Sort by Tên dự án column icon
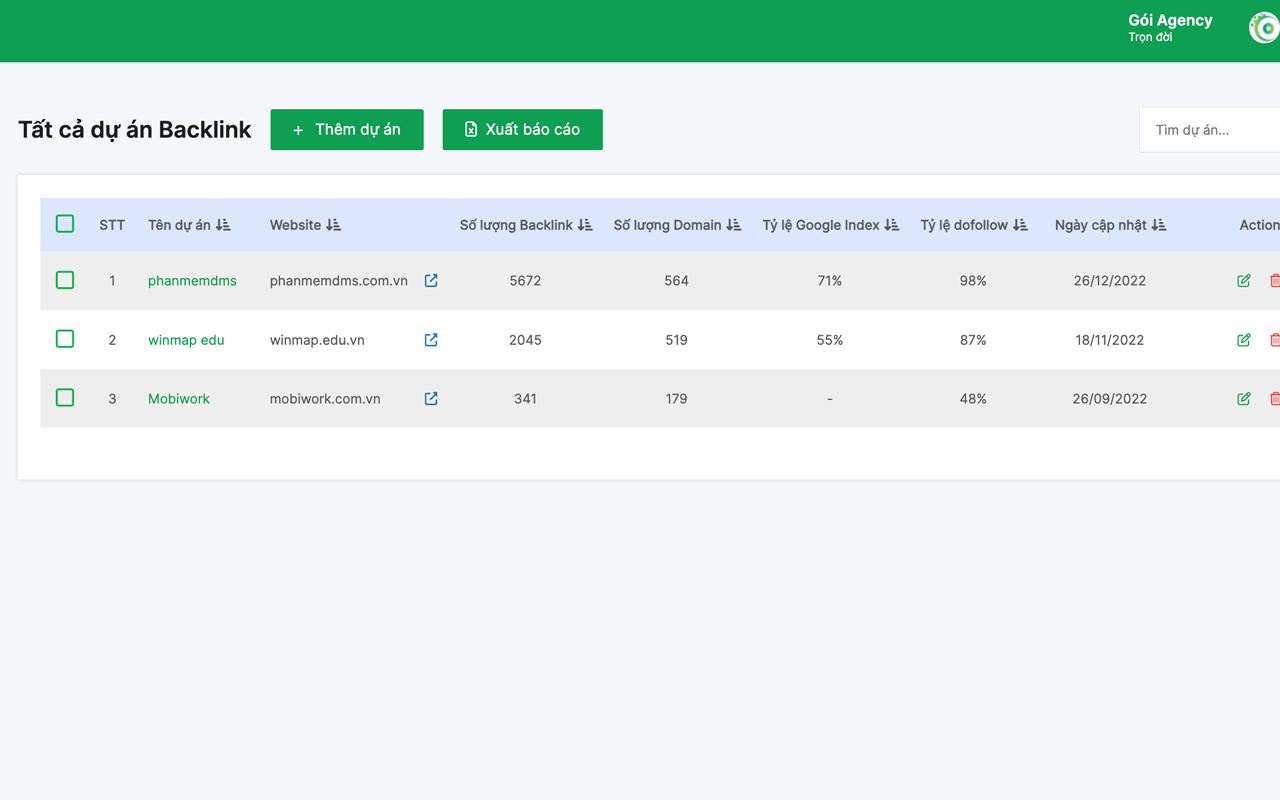1280x800 pixels. pos(223,225)
